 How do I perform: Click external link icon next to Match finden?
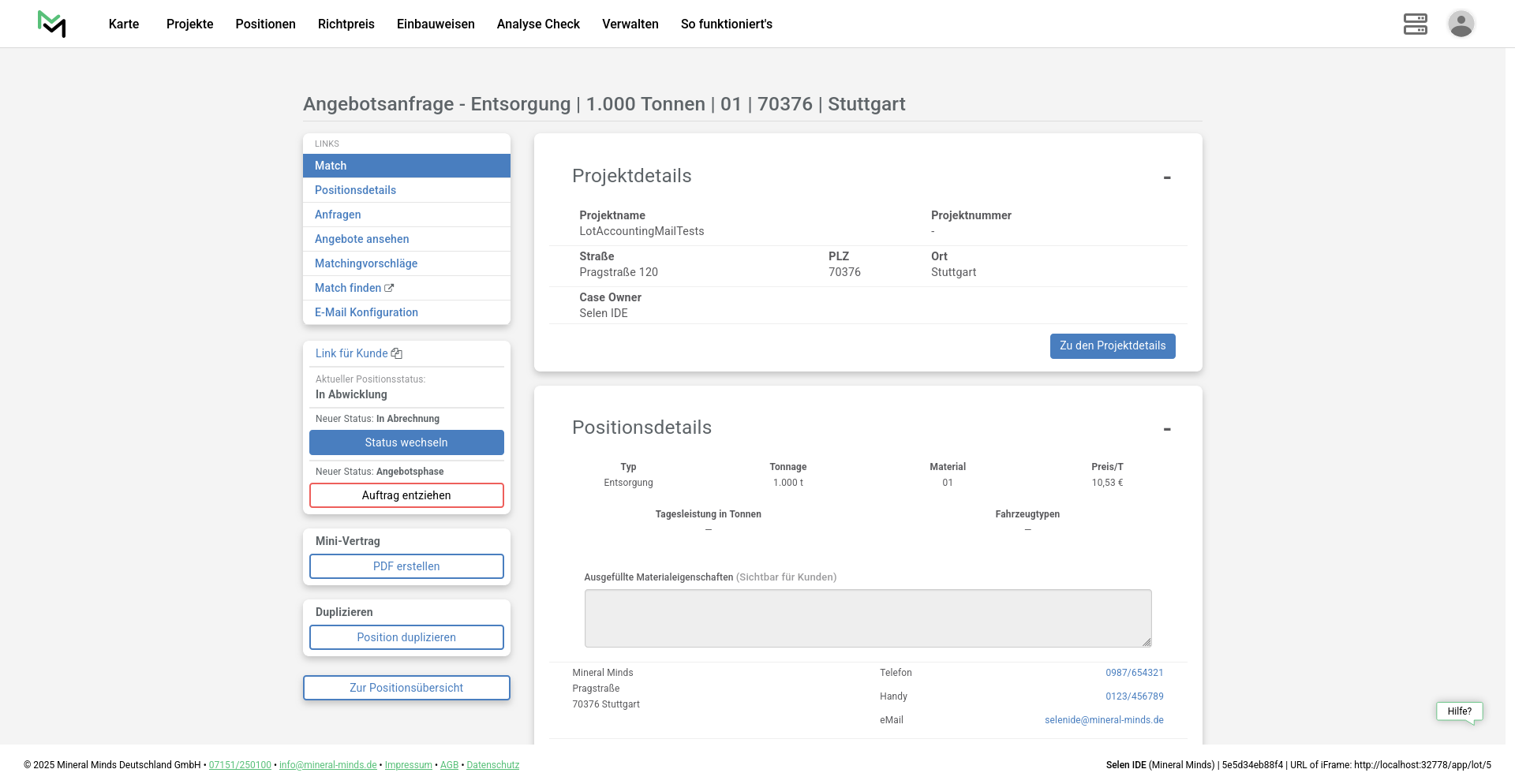click(x=389, y=288)
